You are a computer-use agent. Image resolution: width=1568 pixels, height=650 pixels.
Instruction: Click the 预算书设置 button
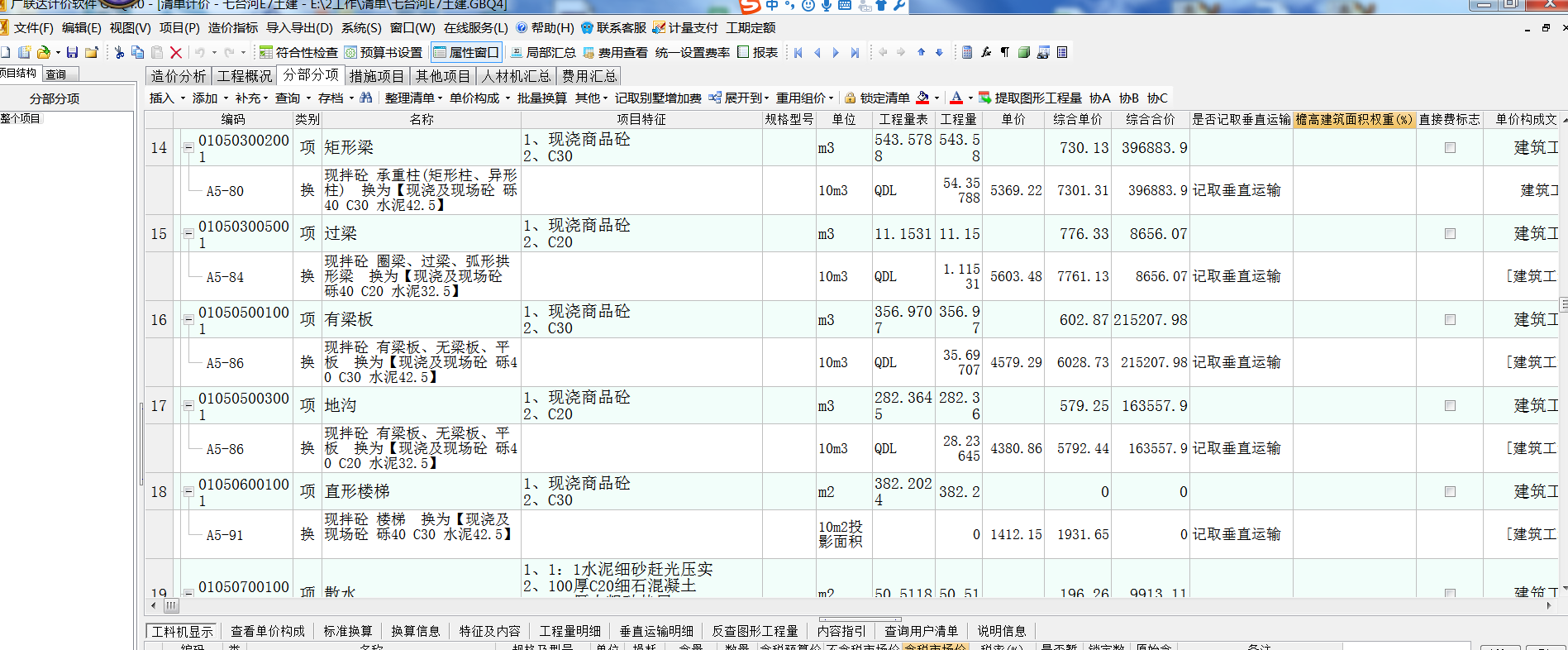tap(384, 52)
